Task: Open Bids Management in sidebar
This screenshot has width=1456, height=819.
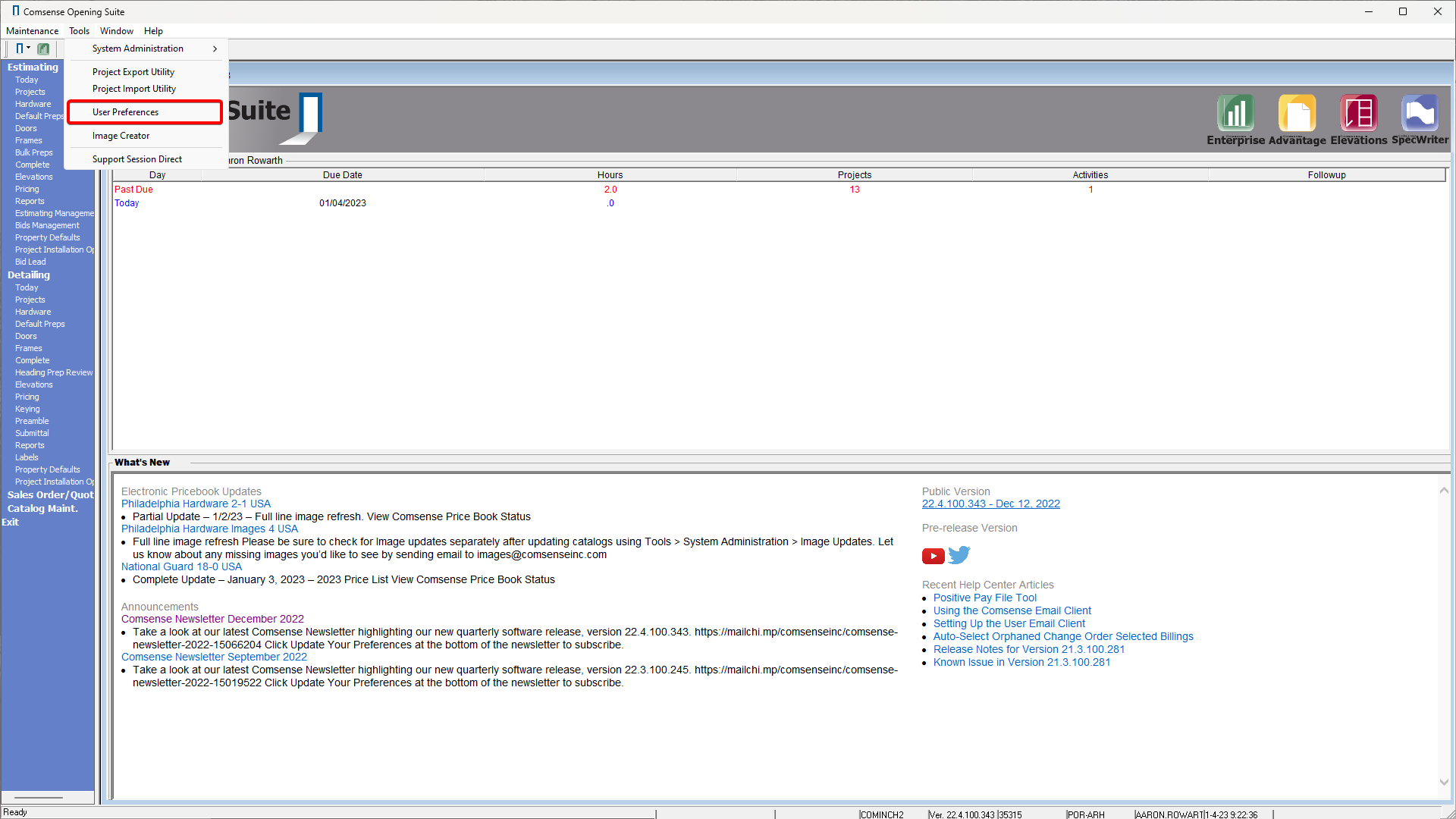Action: pos(47,225)
